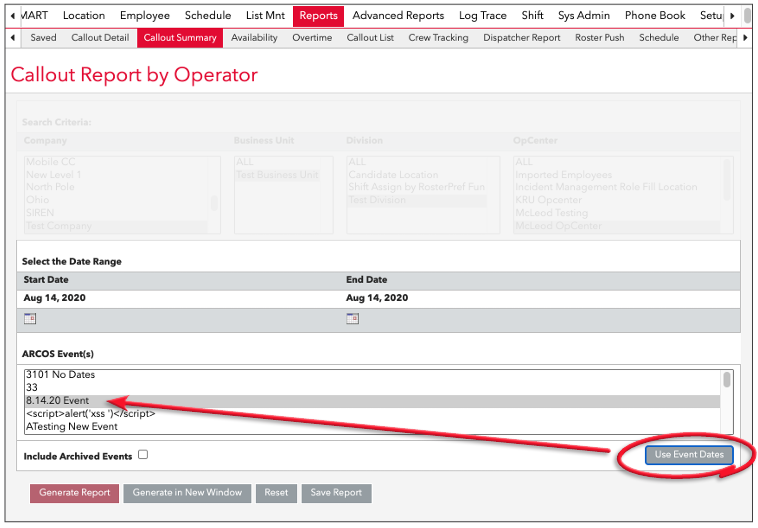Select 'KRU Opcenter' entry
This screenshot has height=528, width=758.
617,200
